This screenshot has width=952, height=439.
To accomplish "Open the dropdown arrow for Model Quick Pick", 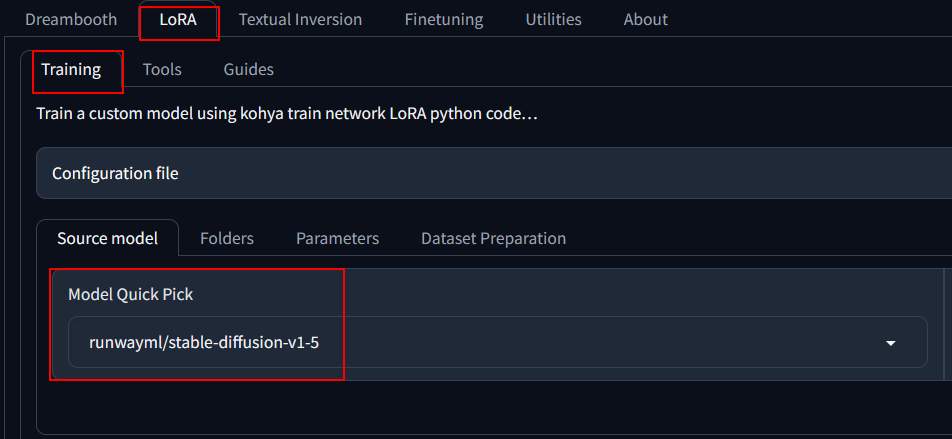I will click(890, 343).
